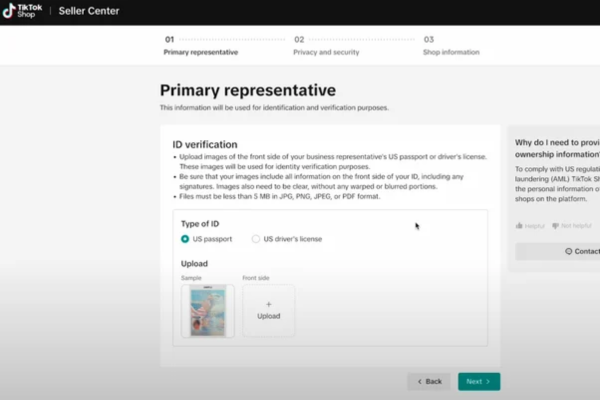Click the right chevron on Next button
This screenshot has height=400, width=600.
point(488,382)
